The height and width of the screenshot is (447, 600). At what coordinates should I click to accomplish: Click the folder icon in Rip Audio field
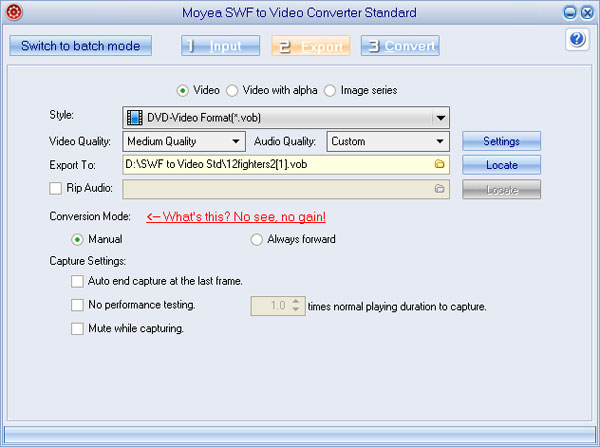pos(439,189)
